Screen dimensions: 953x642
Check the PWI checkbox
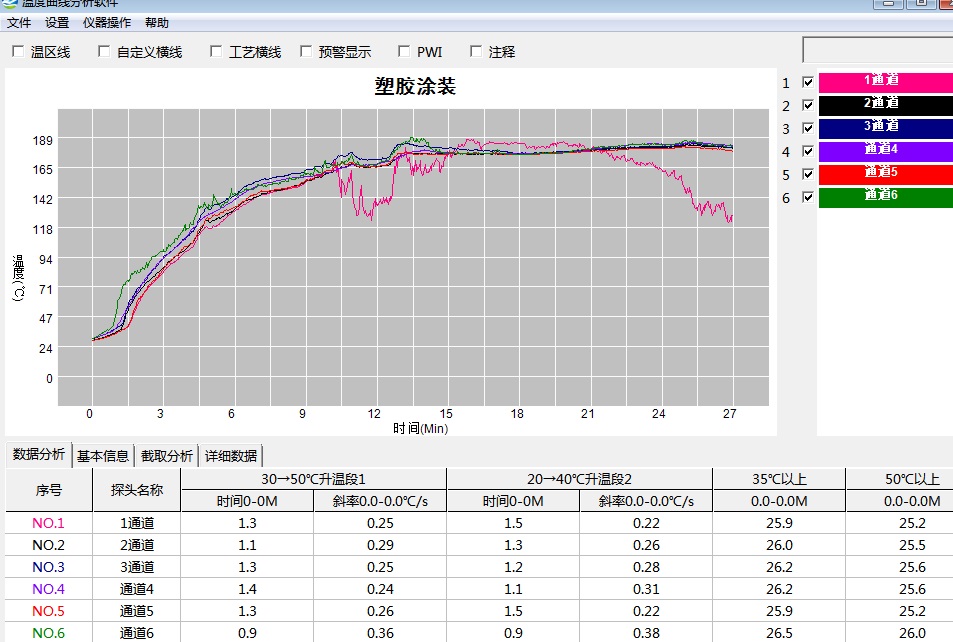404,52
